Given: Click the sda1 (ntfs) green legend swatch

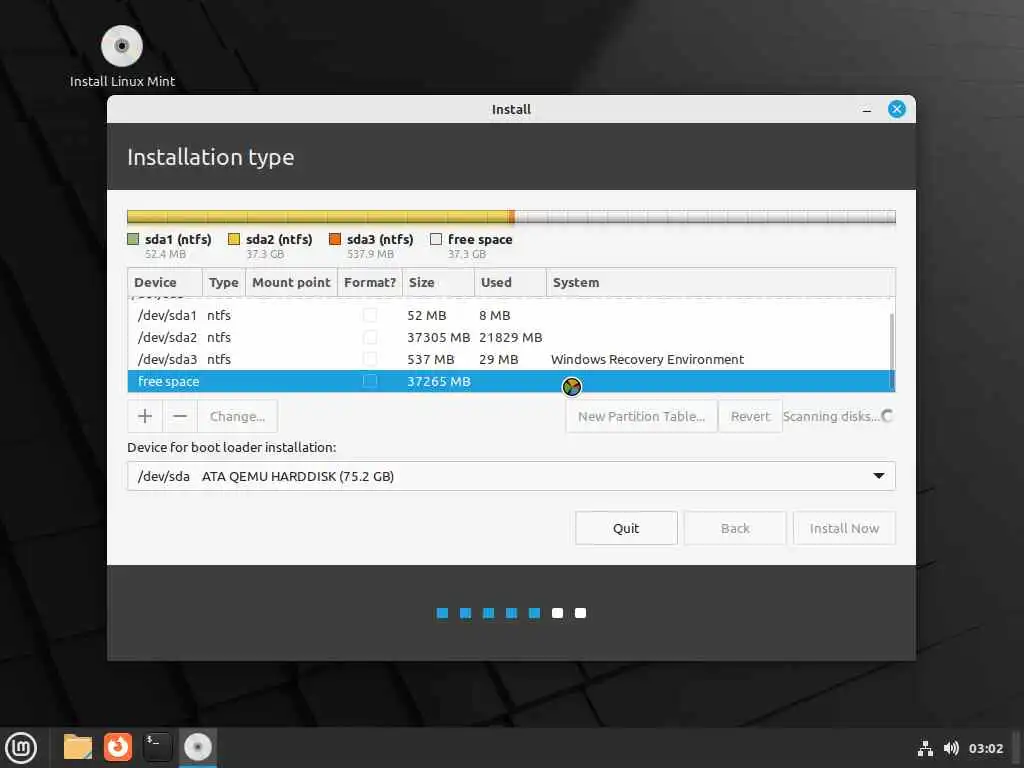Looking at the screenshot, I should [x=133, y=239].
